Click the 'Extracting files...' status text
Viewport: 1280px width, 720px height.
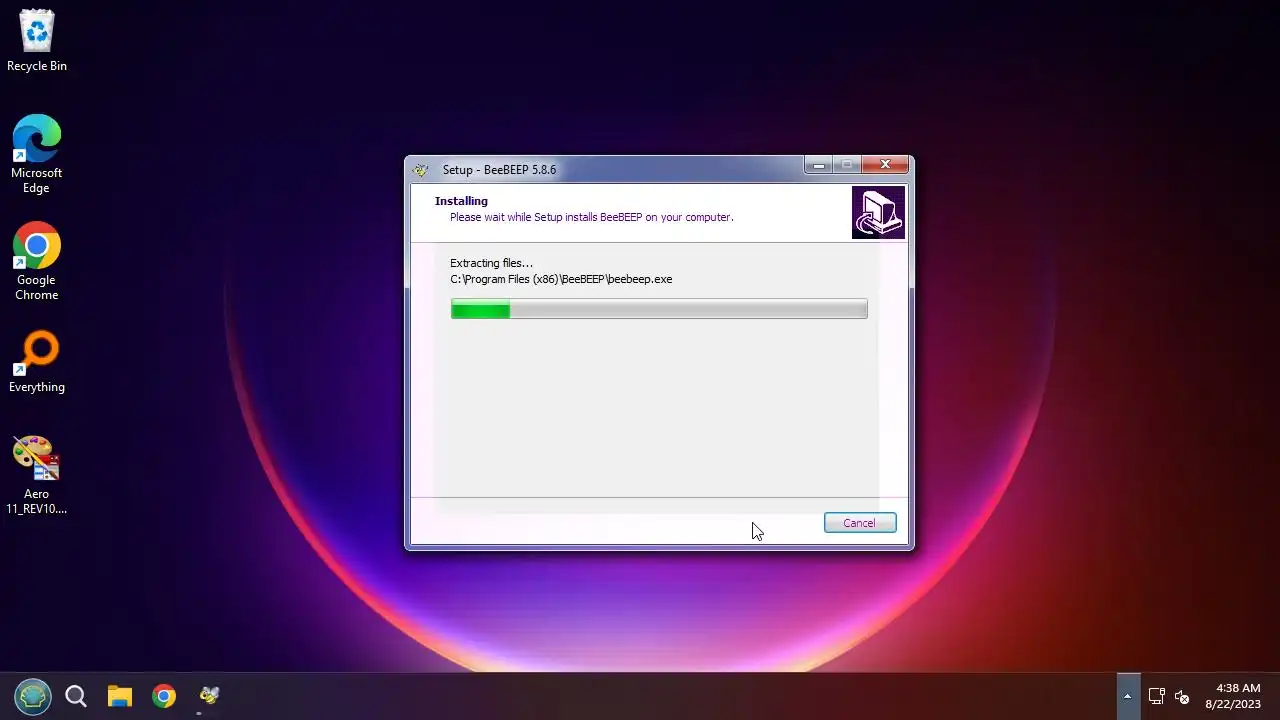point(491,263)
